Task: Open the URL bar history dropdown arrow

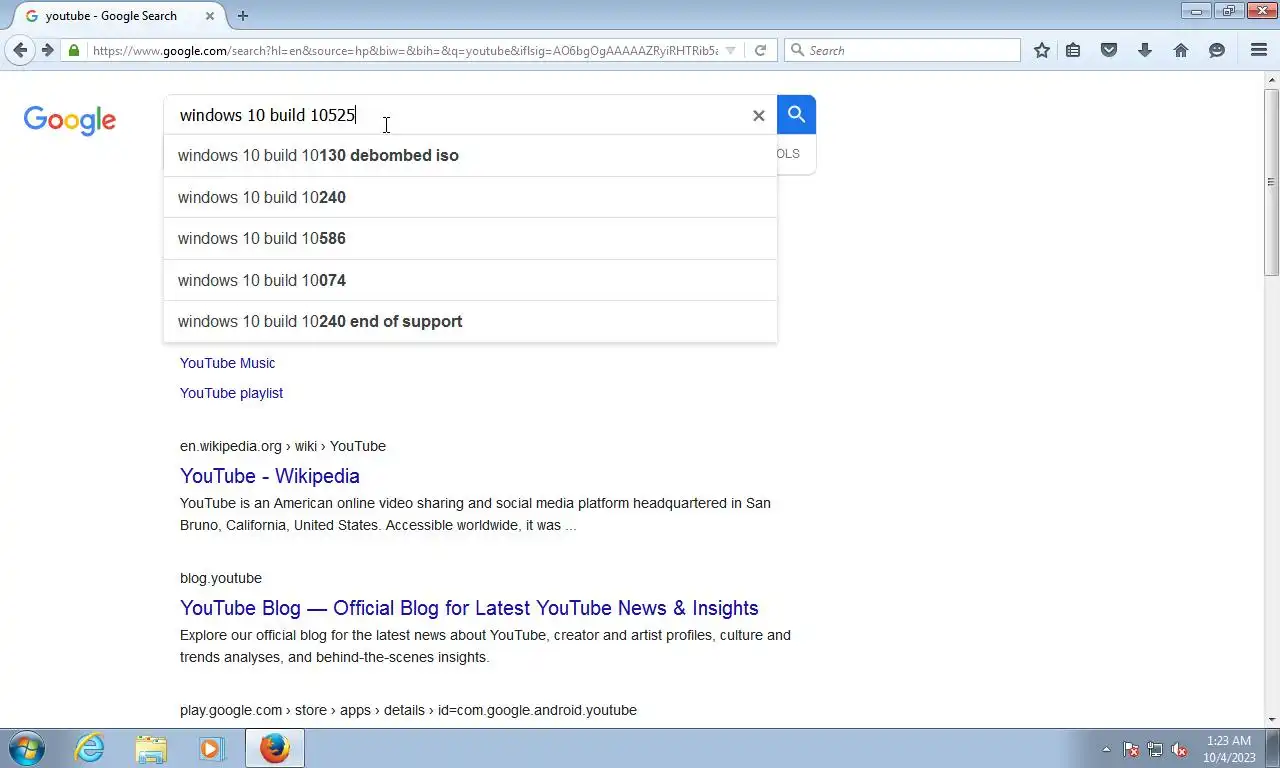Action: pos(731,50)
